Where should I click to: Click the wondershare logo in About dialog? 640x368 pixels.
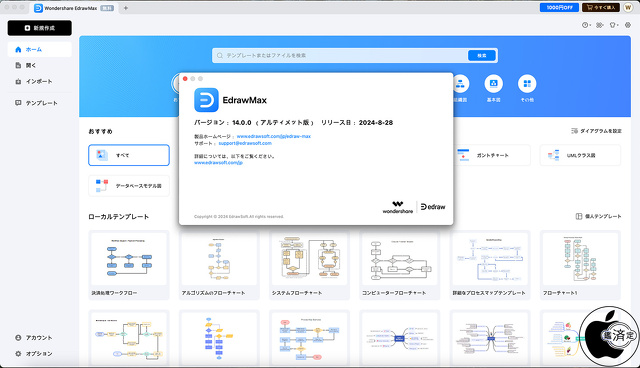398,207
